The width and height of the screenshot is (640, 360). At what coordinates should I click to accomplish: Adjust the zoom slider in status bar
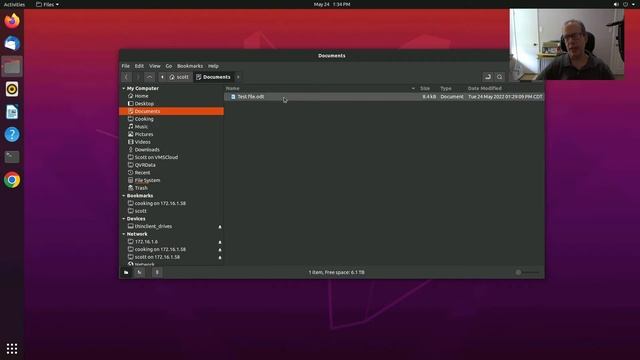[x=527, y=272]
